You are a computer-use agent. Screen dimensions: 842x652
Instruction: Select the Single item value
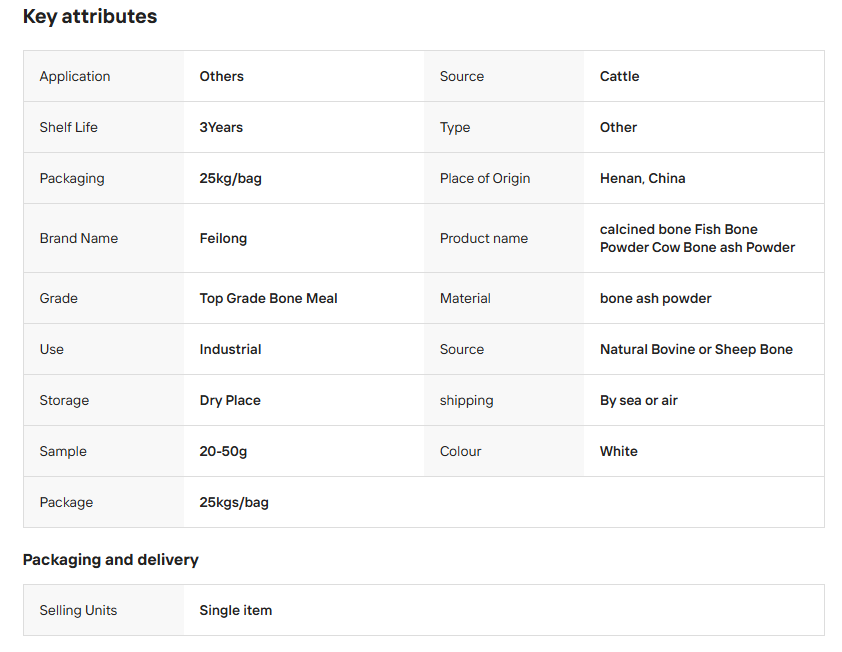click(235, 611)
